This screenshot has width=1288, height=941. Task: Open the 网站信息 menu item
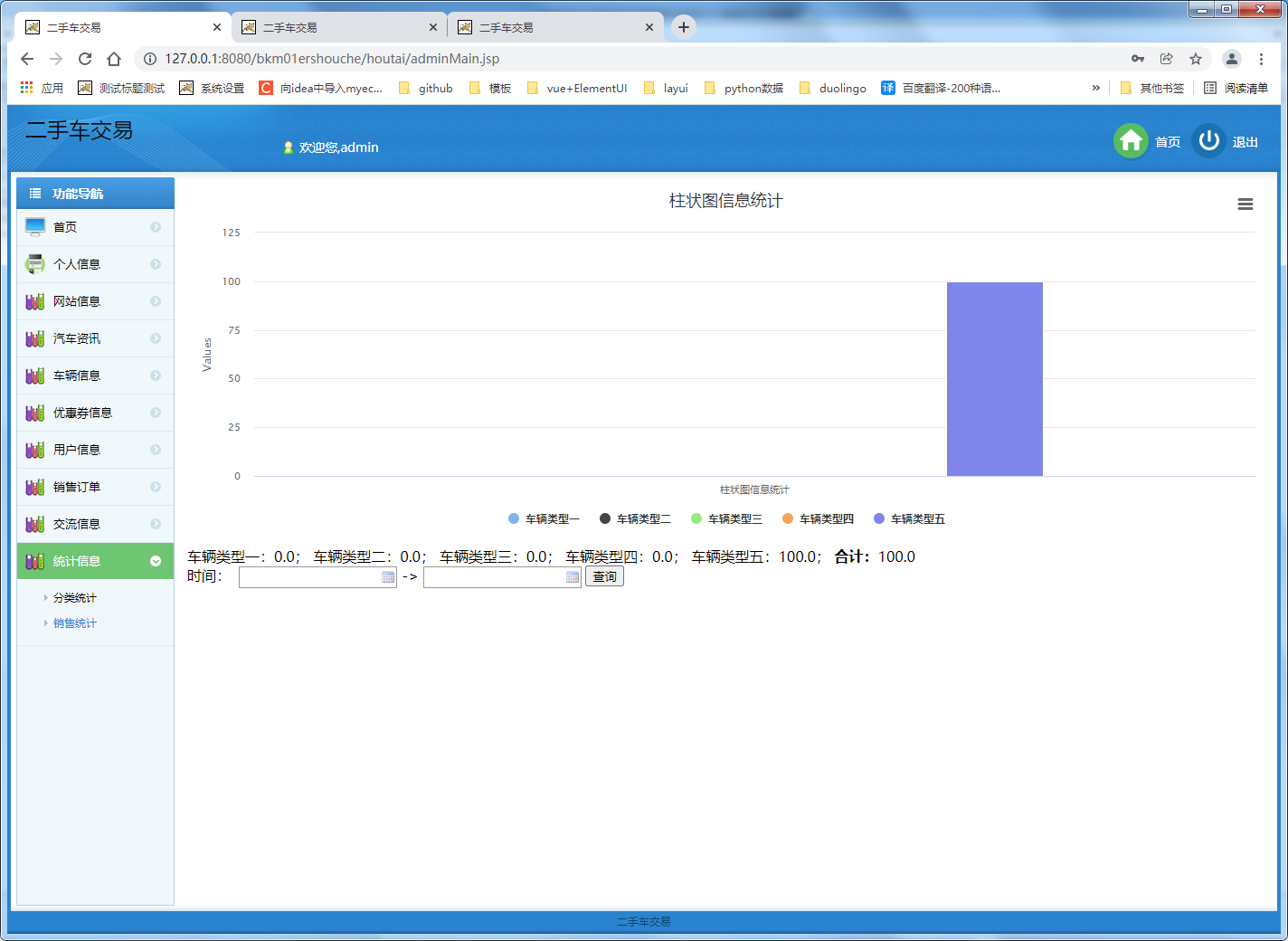[x=95, y=301]
